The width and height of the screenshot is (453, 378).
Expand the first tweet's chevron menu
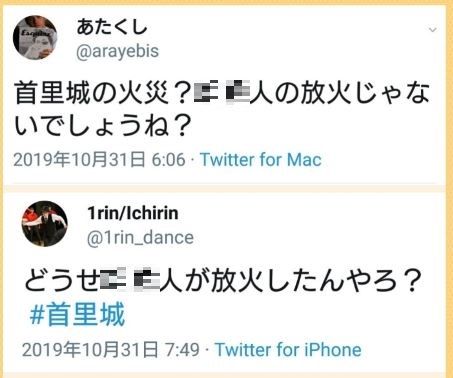(x=432, y=30)
